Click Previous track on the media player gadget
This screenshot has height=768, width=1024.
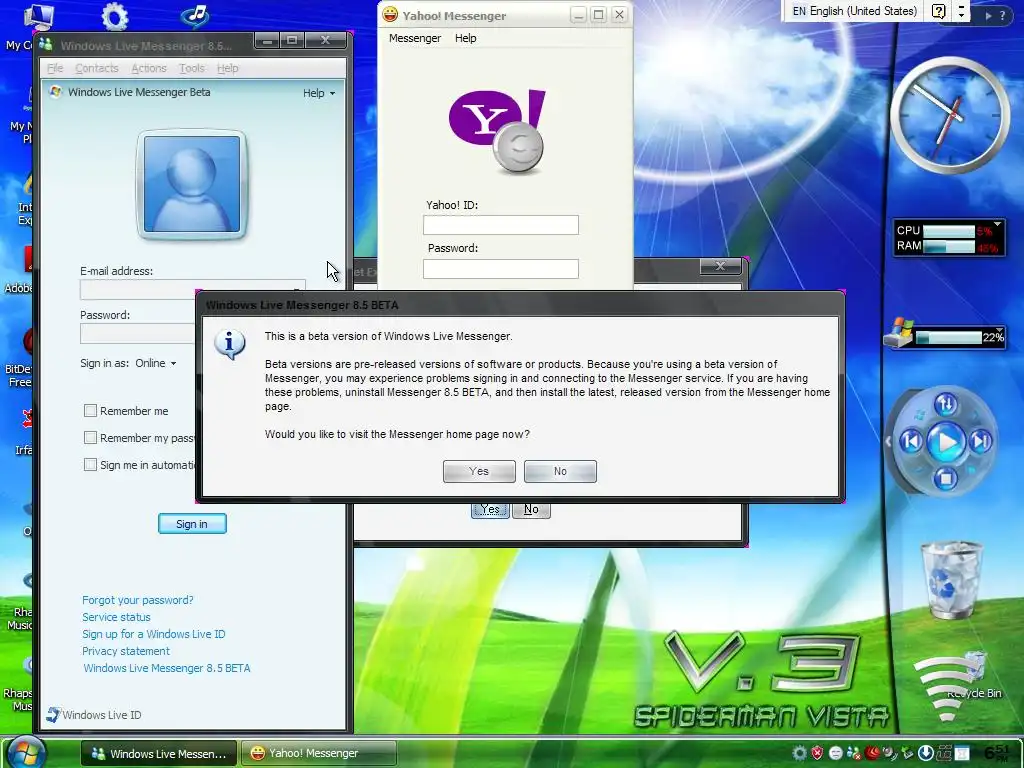pyautogui.click(x=911, y=442)
